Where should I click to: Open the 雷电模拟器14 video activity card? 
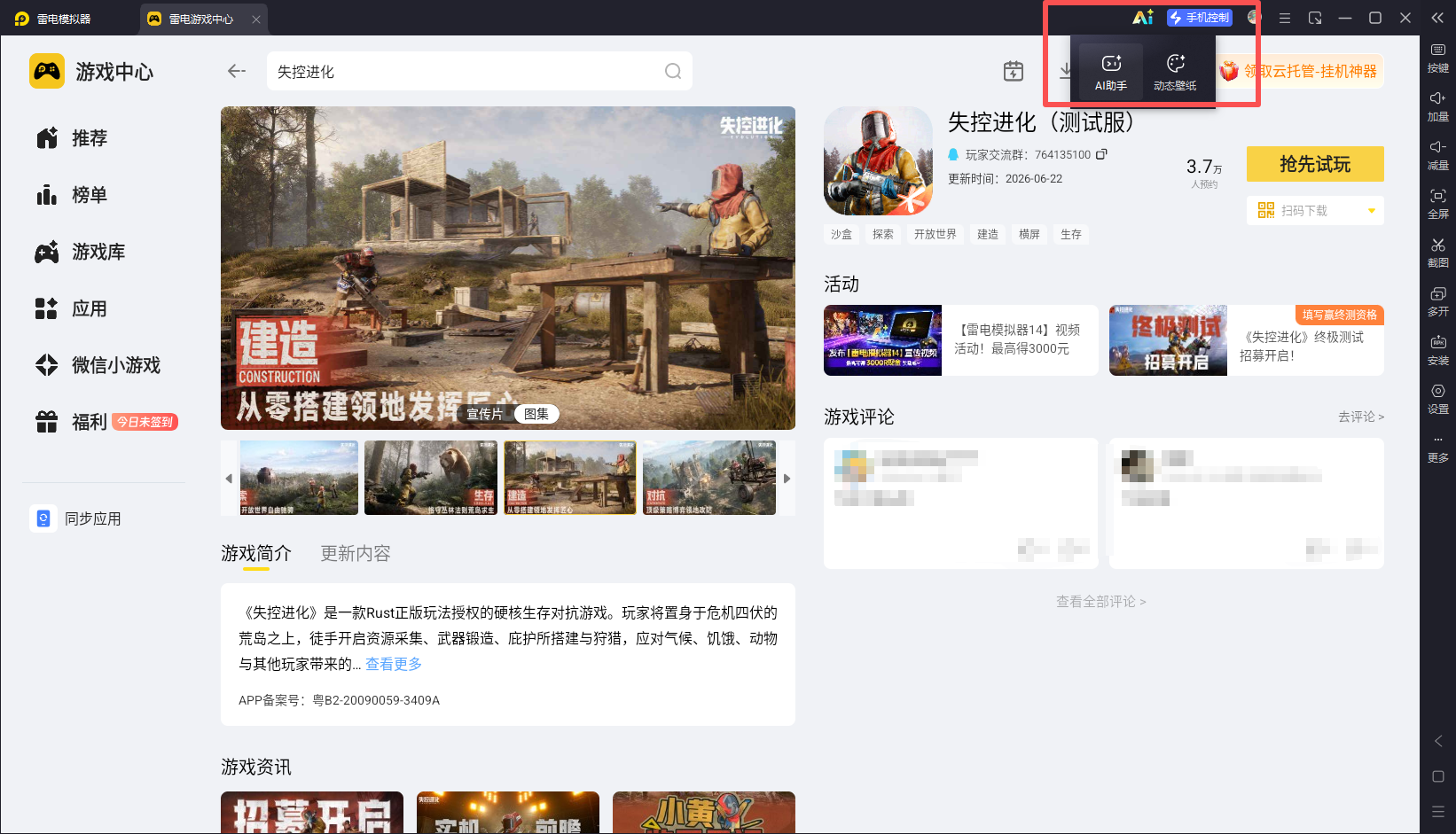tap(961, 340)
